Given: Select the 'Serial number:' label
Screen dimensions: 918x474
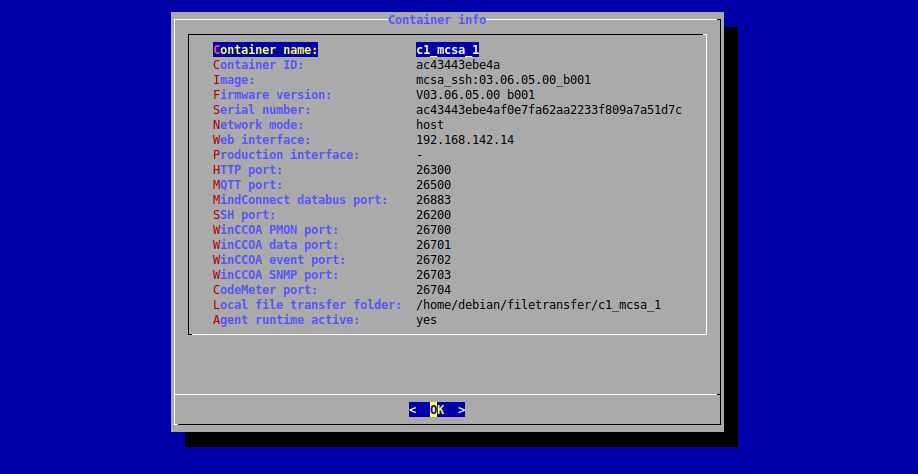Looking at the screenshot, I should (x=262, y=110).
